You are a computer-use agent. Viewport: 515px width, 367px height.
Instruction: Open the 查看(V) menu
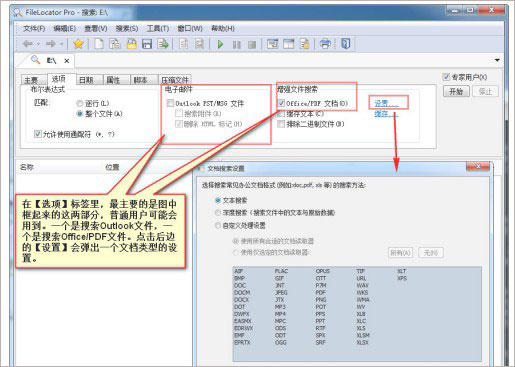(x=96, y=28)
